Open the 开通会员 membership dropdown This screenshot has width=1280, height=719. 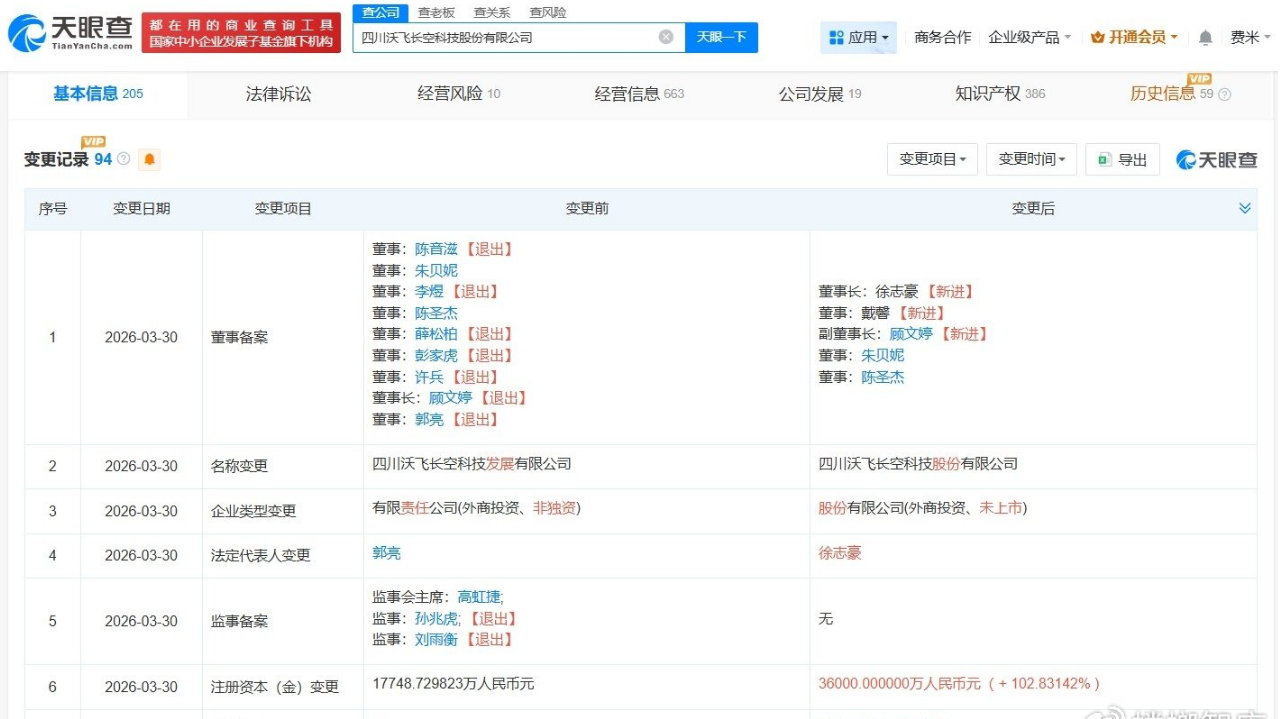coord(1134,37)
